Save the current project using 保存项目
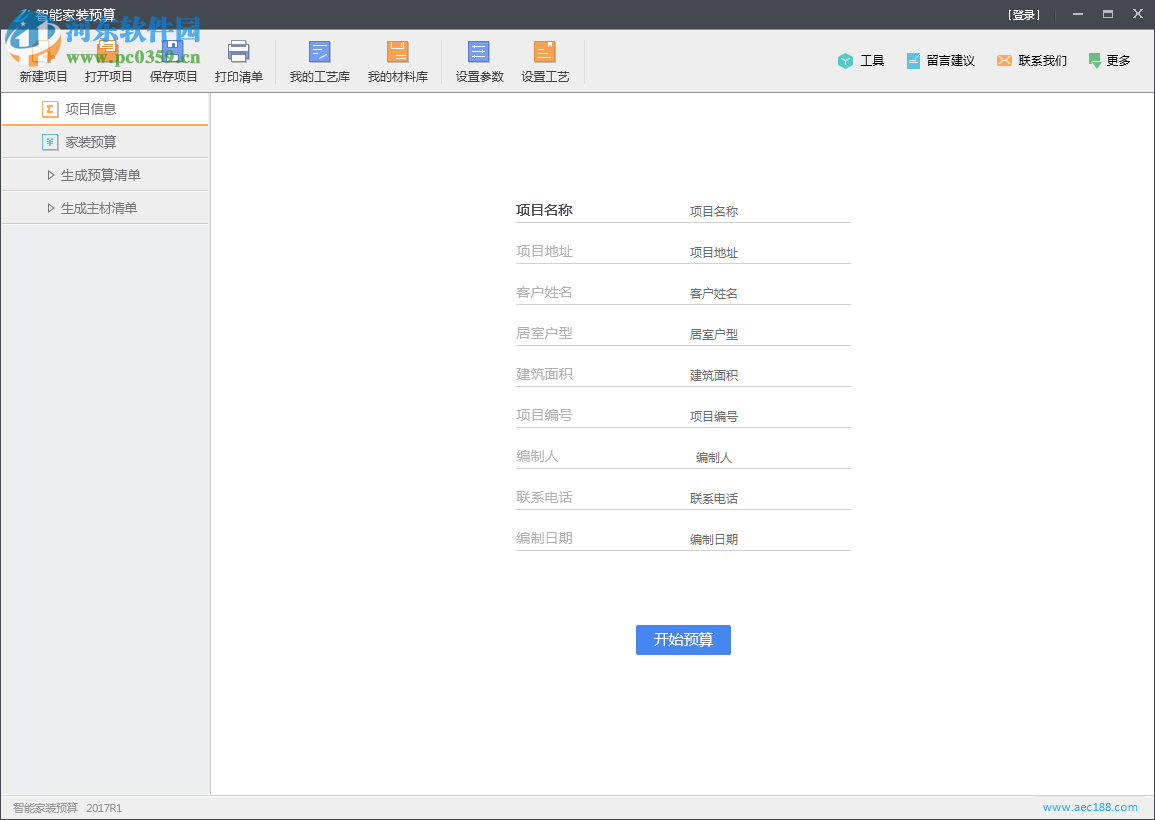This screenshot has width=1155, height=820. [x=173, y=60]
